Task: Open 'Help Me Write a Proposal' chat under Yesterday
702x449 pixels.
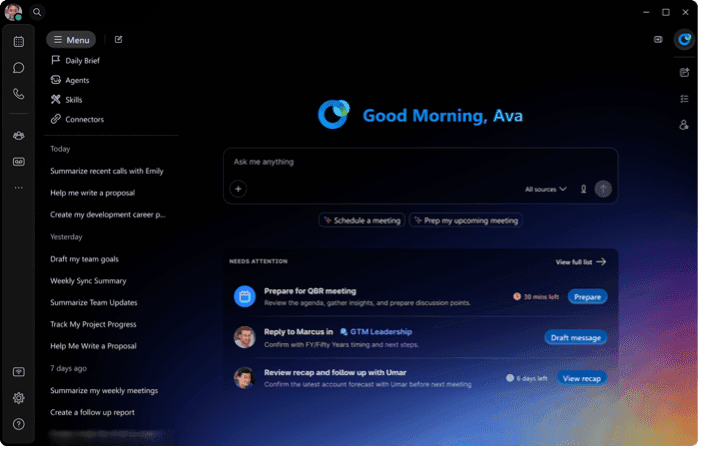Action: (94, 346)
